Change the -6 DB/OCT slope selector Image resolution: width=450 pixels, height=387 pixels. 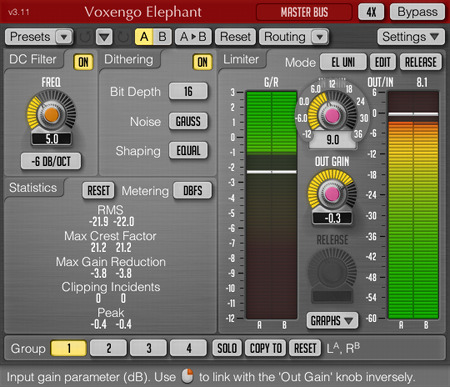tap(51, 161)
